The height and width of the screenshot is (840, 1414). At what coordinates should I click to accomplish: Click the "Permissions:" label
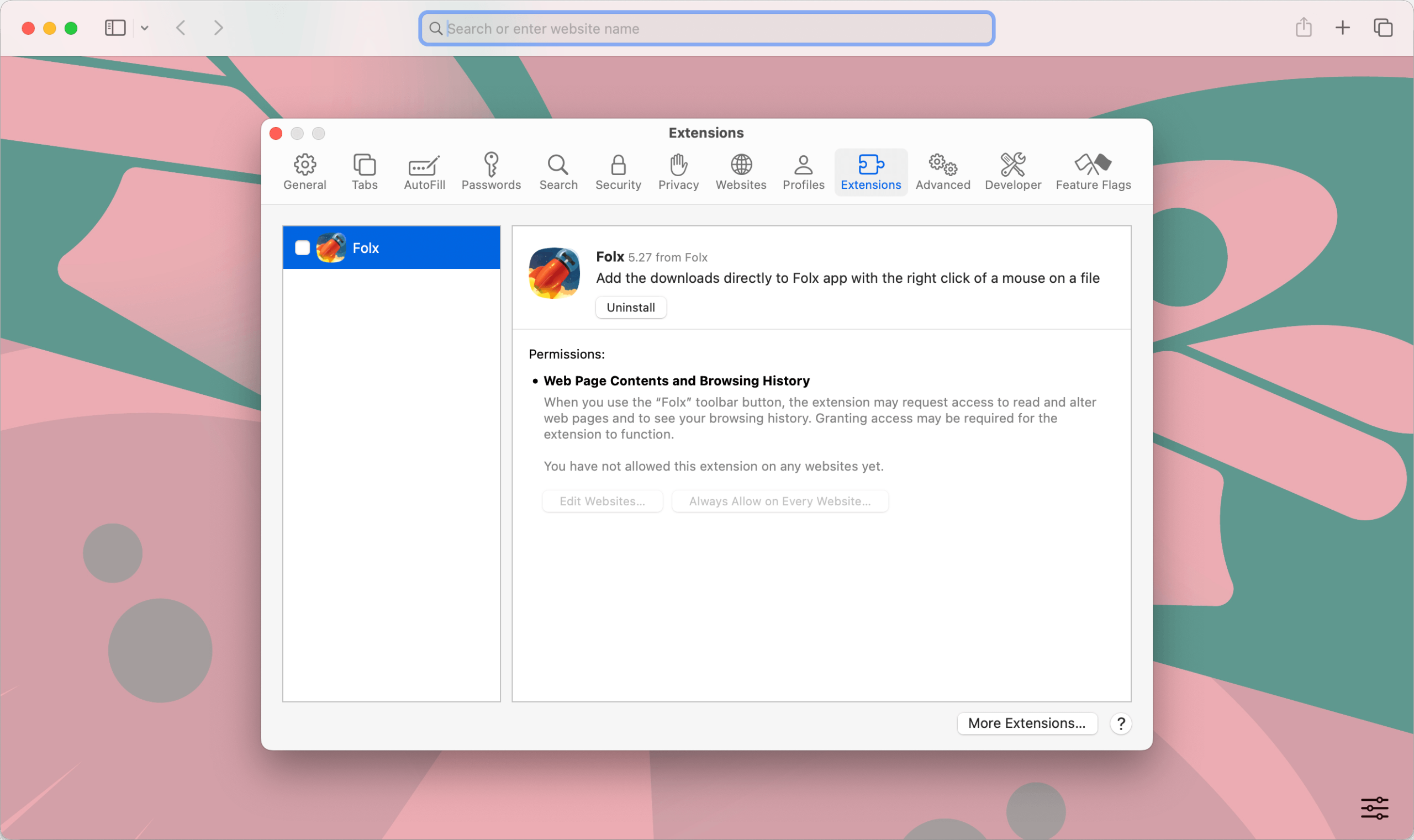coord(567,354)
